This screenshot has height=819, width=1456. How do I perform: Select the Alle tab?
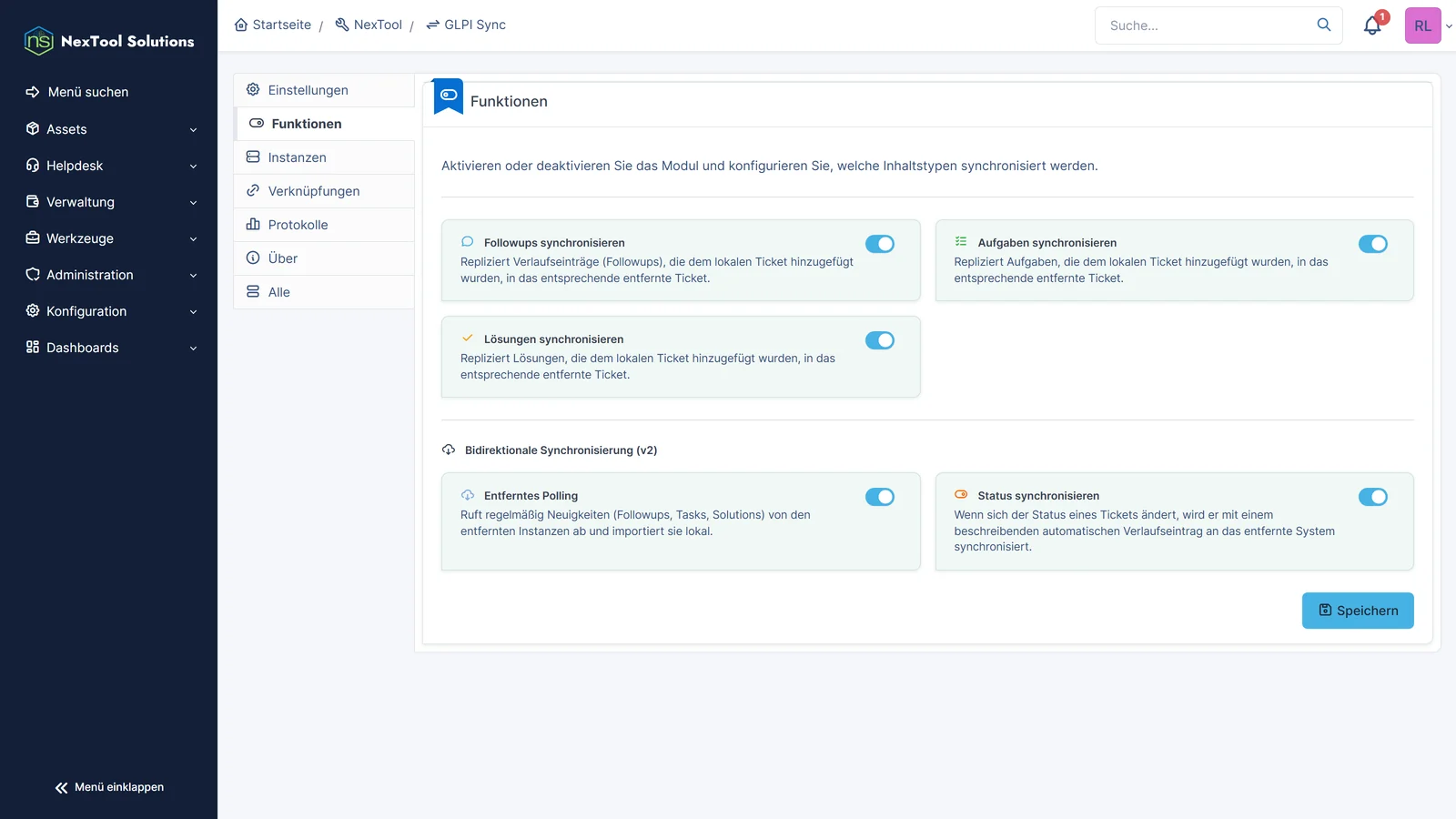[x=324, y=292]
